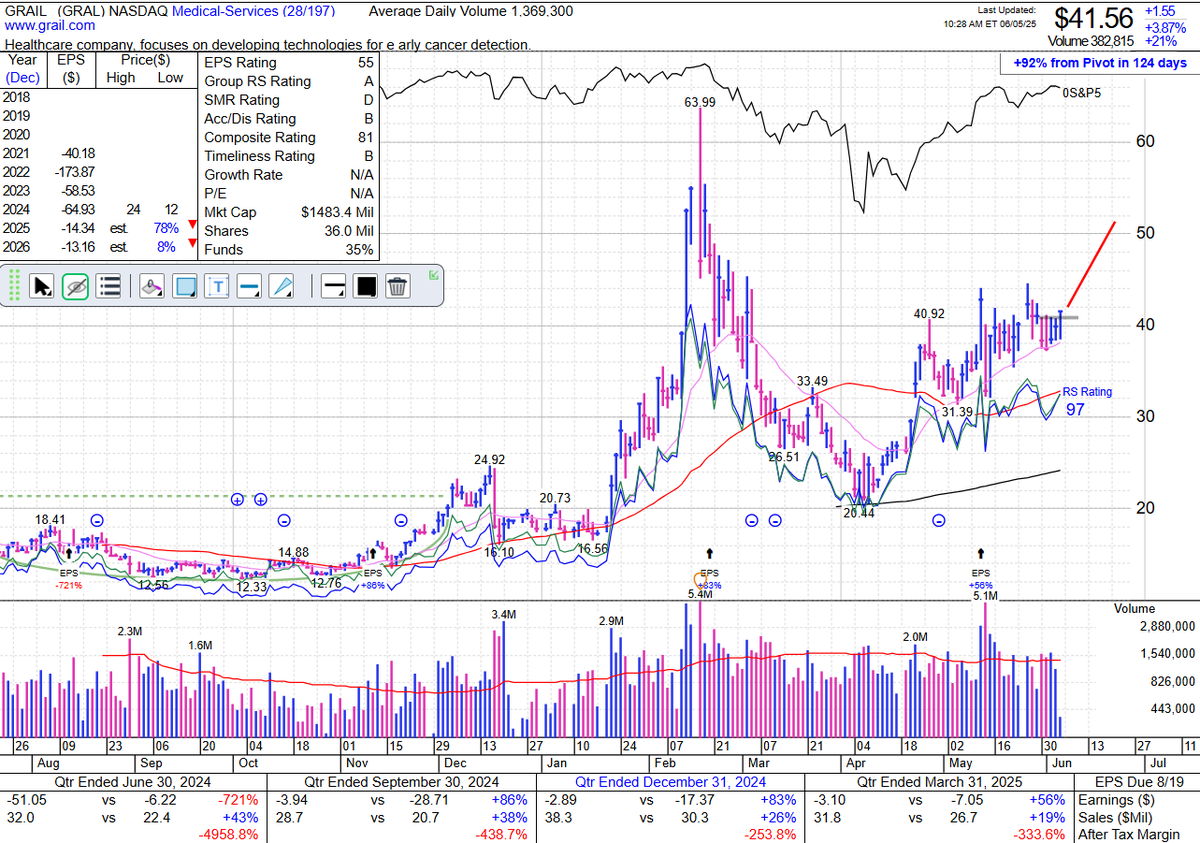Image resolution: width=1200 pixels, height=843 pixels.
Task: Select the Funds 35% value
Action: [x=360, y=250]
